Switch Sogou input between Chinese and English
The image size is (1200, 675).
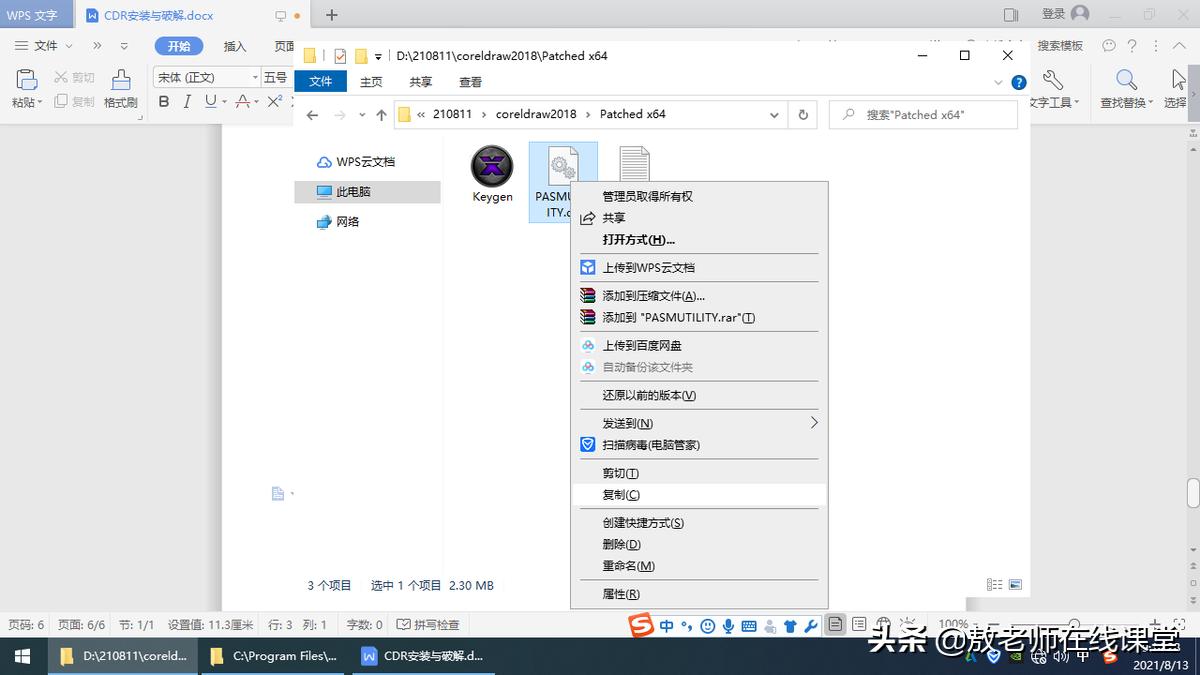pos(665,624)
